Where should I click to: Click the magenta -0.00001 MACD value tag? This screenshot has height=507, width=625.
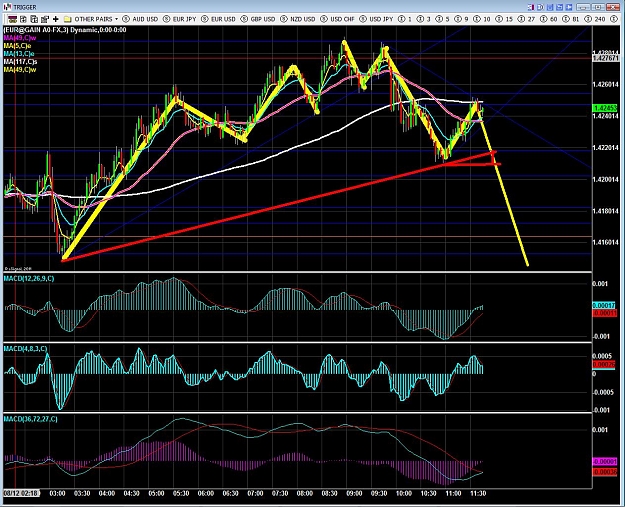[x=605, y=462]
